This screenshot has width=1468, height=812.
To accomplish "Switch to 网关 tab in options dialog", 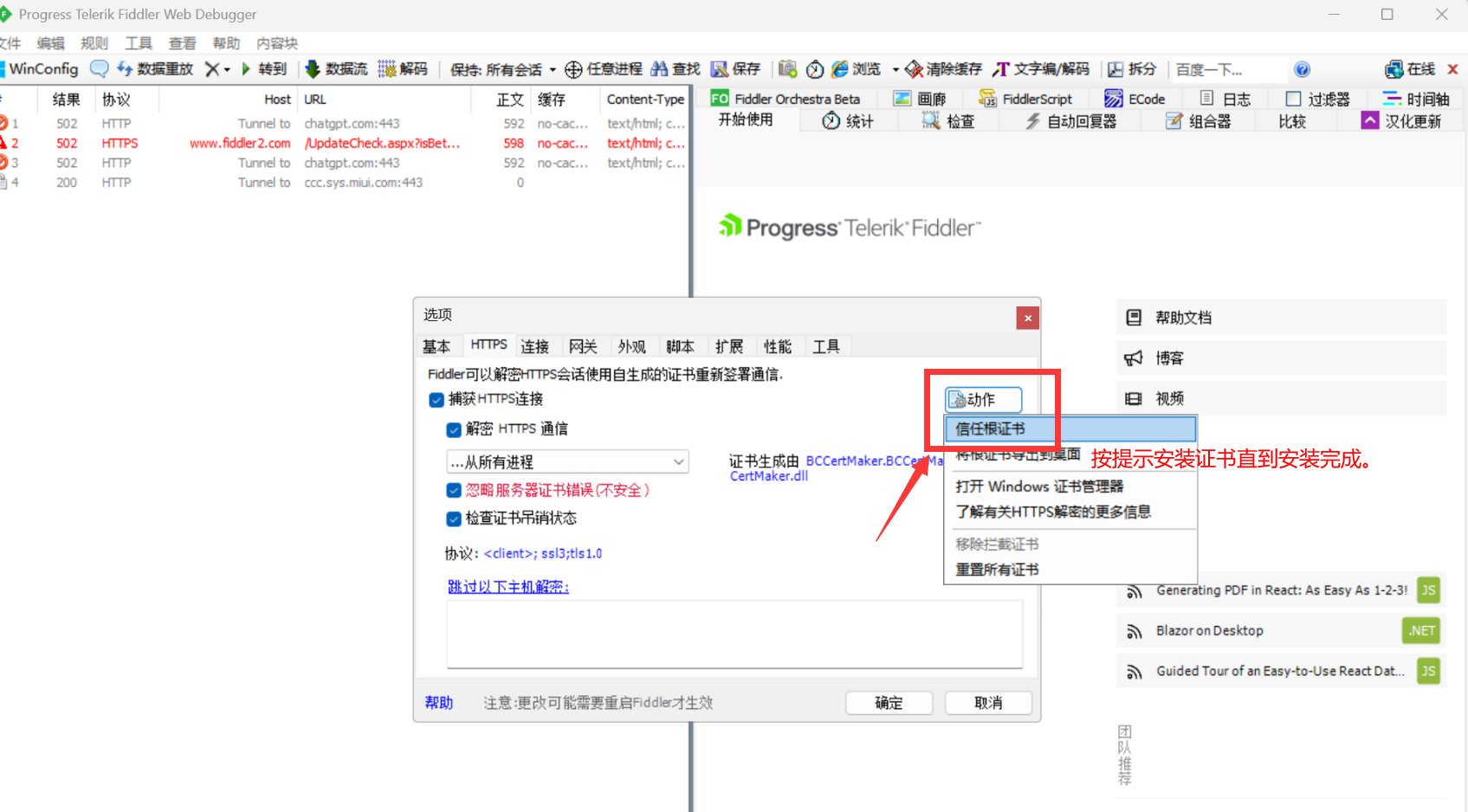I will click(583, 346).
